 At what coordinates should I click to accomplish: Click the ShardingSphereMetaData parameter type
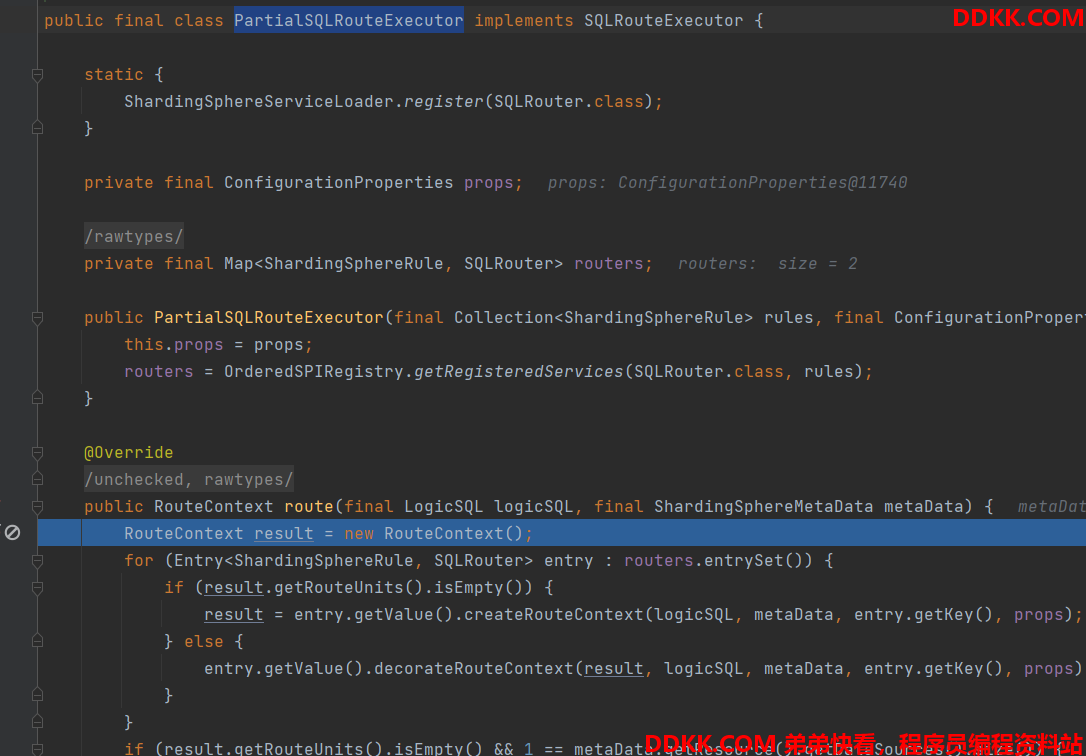(764, 507)
